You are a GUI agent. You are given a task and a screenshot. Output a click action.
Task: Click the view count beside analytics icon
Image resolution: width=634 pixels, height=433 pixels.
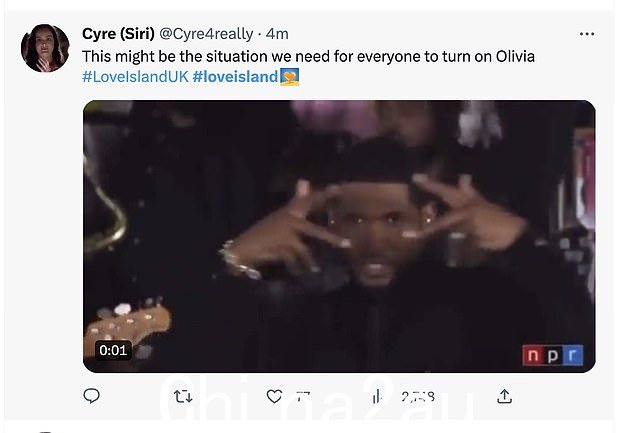pos(418,397)
